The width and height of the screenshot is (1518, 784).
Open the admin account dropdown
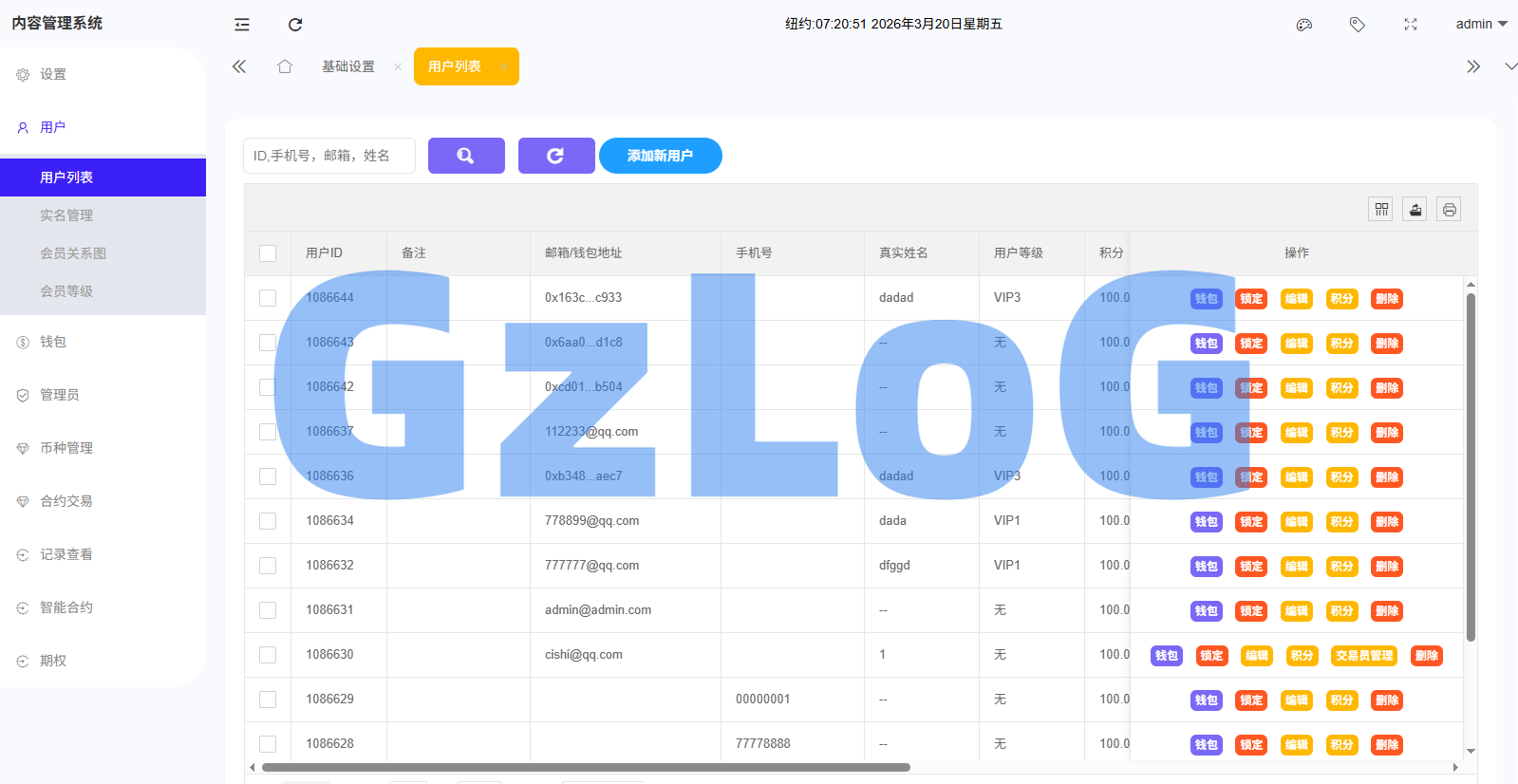coord(1481,25)
